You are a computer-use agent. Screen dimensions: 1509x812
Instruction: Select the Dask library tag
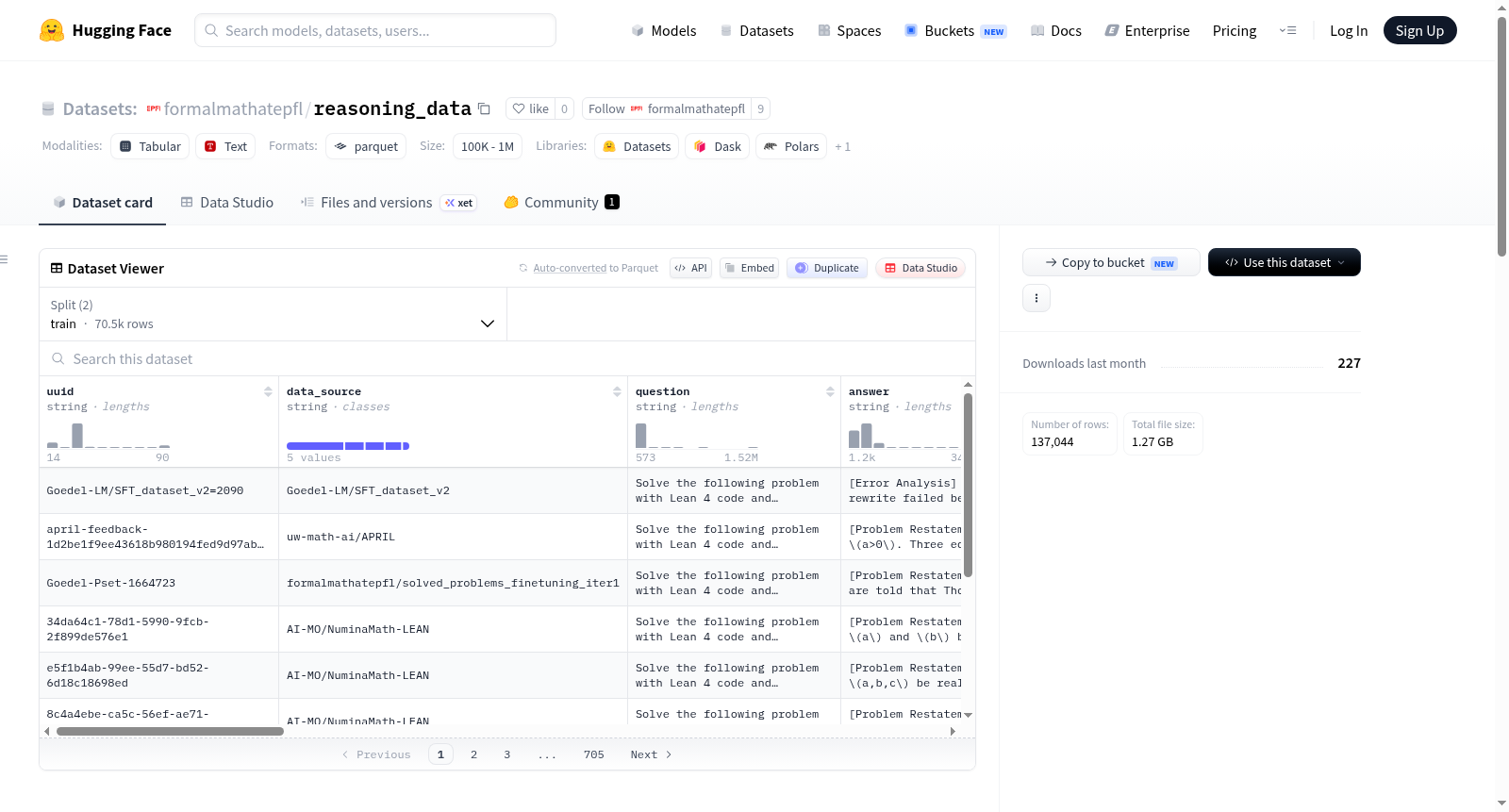click(717, 146)
